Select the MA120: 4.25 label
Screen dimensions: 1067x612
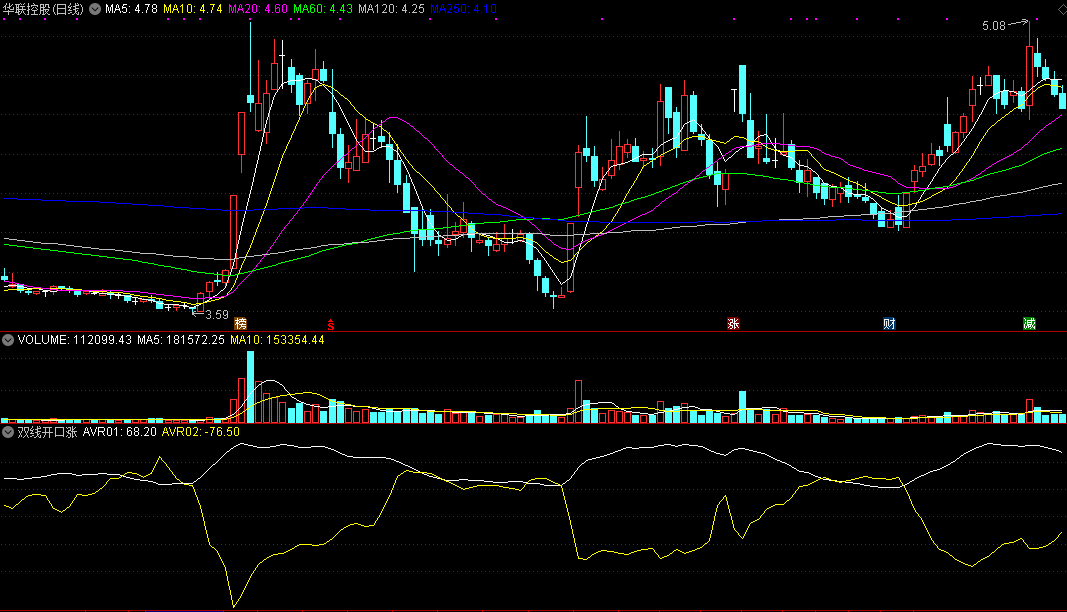click(x=391, y=10)
